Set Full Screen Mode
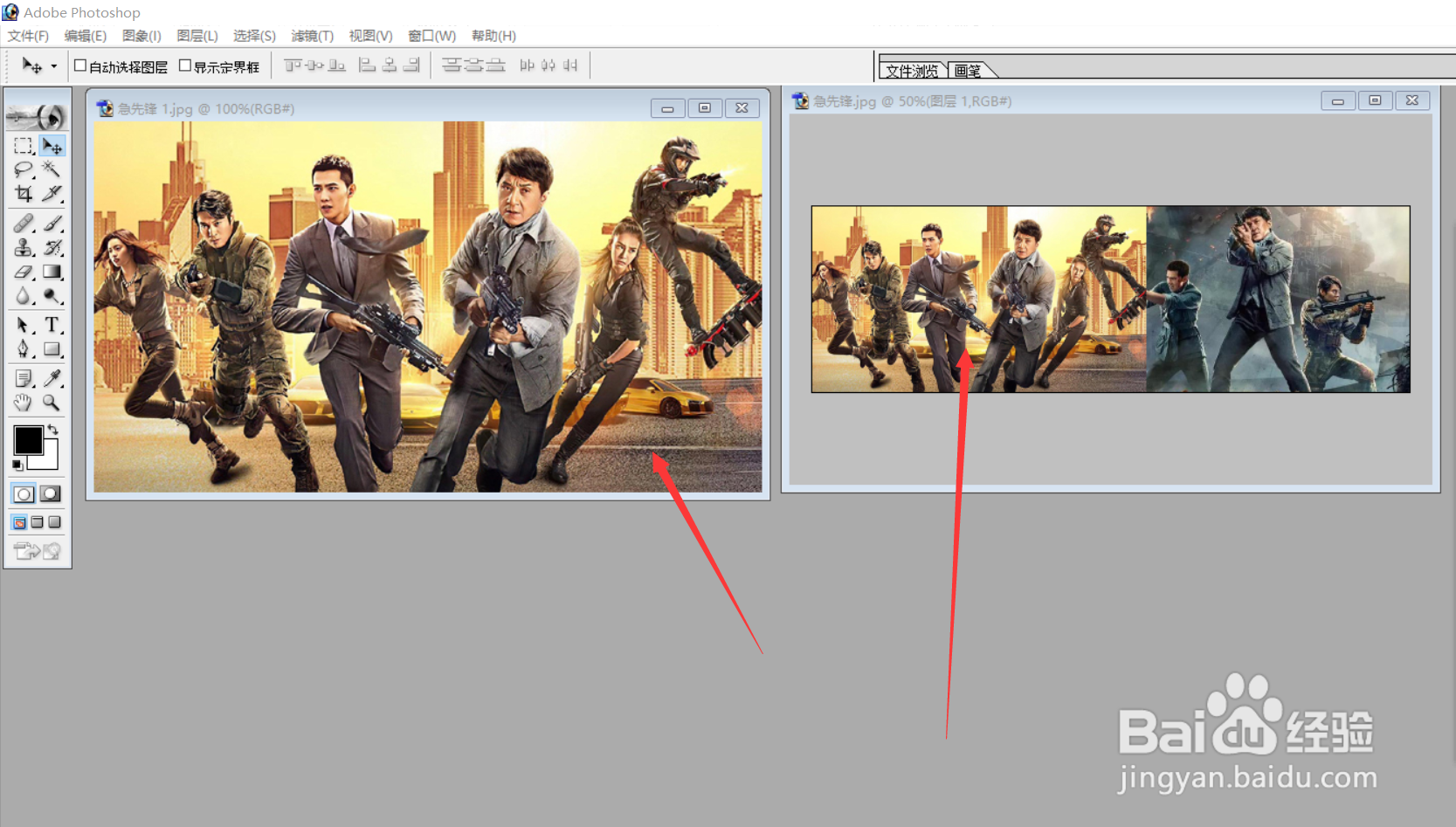The image size is (1456, 827). coord(54,522)
